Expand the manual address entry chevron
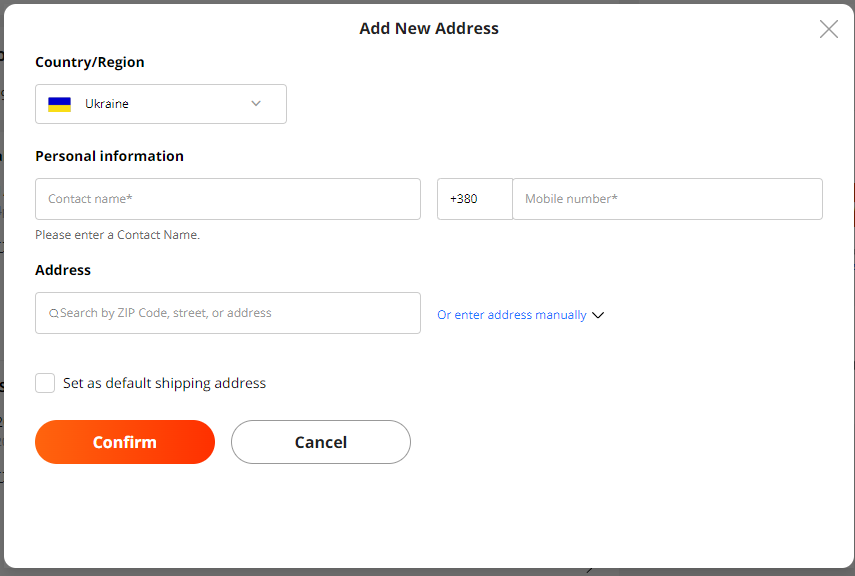Image resolution: width=855 pixels, height=576 pixels. point(598,315)
